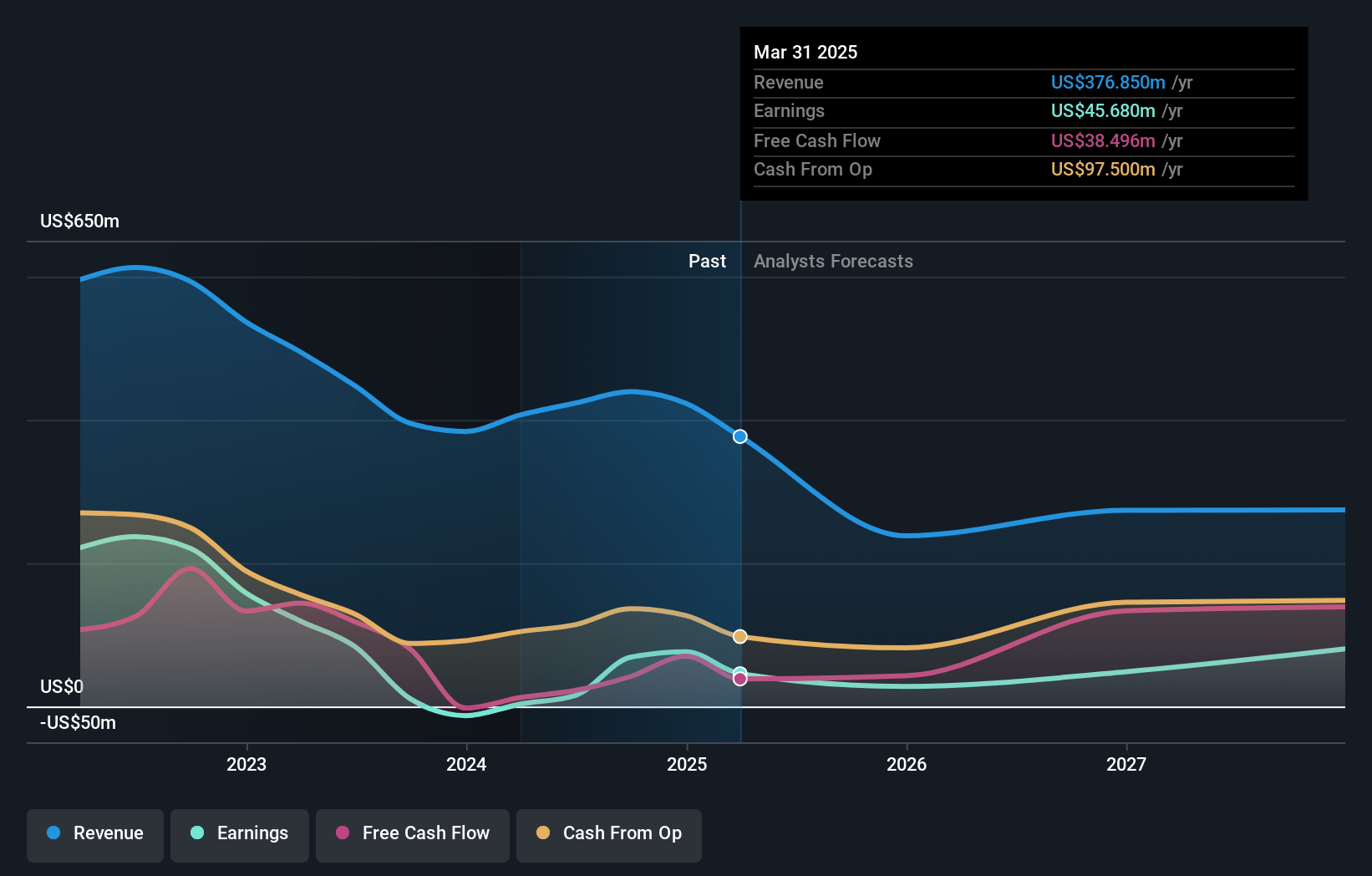Image resolution: width=1372 pixels, height=876 pixels.
Task: Select the 2025 x-axis label
Action: pos(687,764)
